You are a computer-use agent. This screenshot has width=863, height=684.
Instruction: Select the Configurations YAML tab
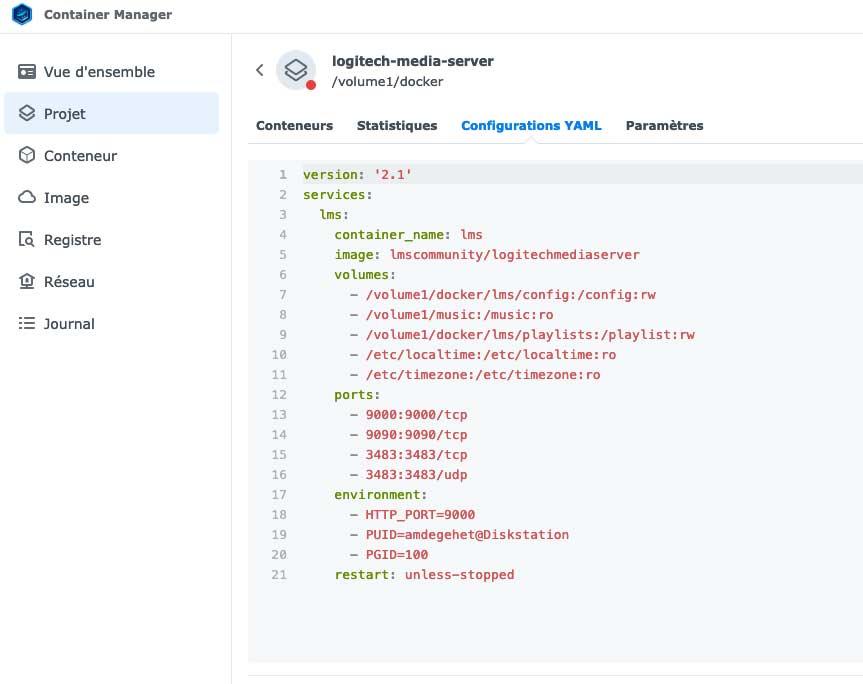point(531,126)
